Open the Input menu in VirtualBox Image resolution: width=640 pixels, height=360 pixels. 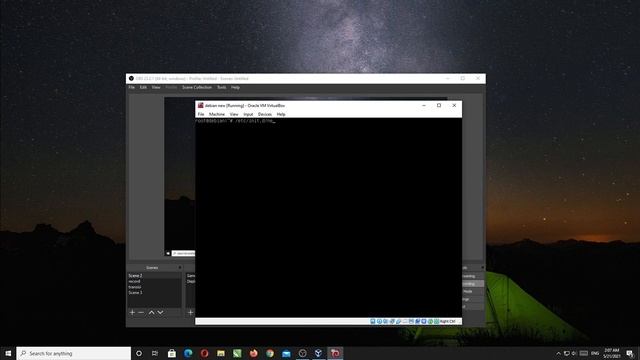tap(248, 114)
